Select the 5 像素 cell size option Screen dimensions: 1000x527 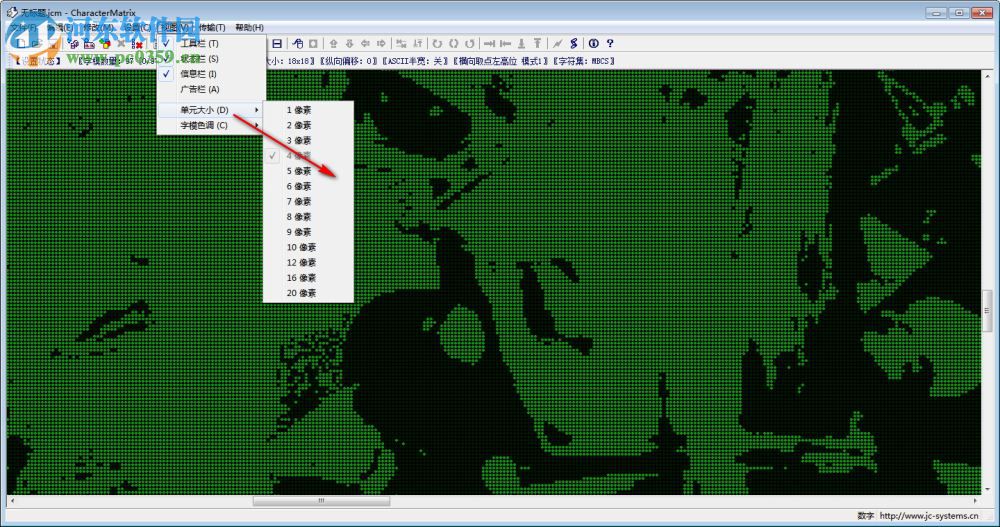pyautogui.click(x=299, y=171)
